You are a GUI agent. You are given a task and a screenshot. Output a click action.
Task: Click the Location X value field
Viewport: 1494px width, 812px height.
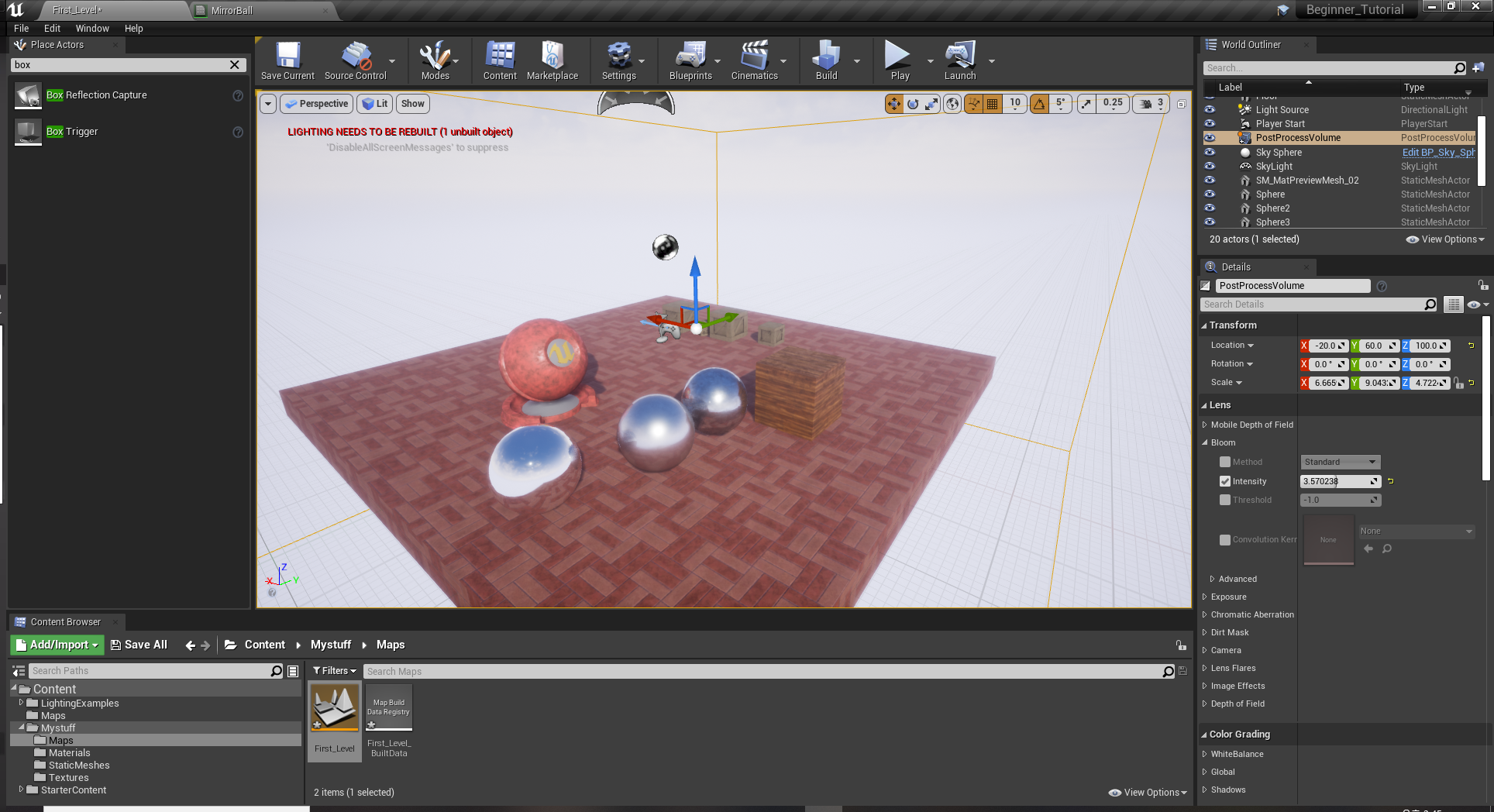[1328, 346]
